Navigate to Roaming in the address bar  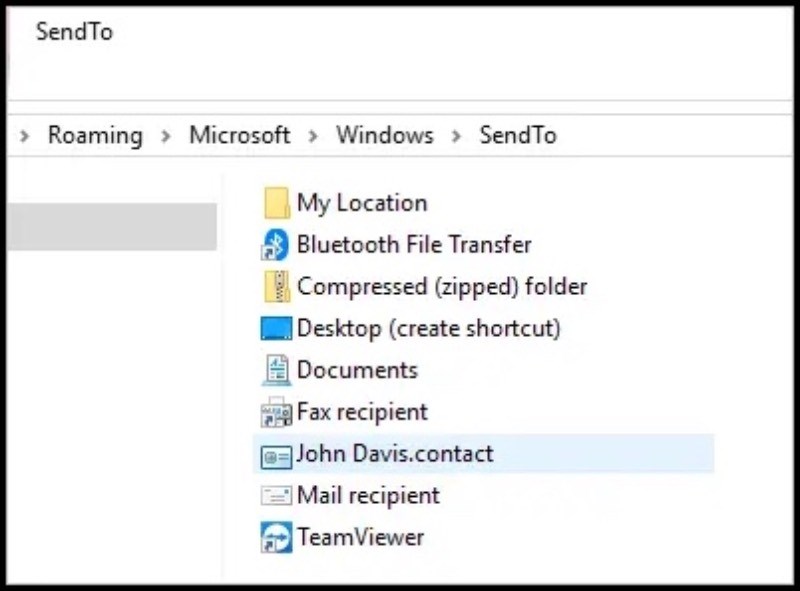[95, 136]
